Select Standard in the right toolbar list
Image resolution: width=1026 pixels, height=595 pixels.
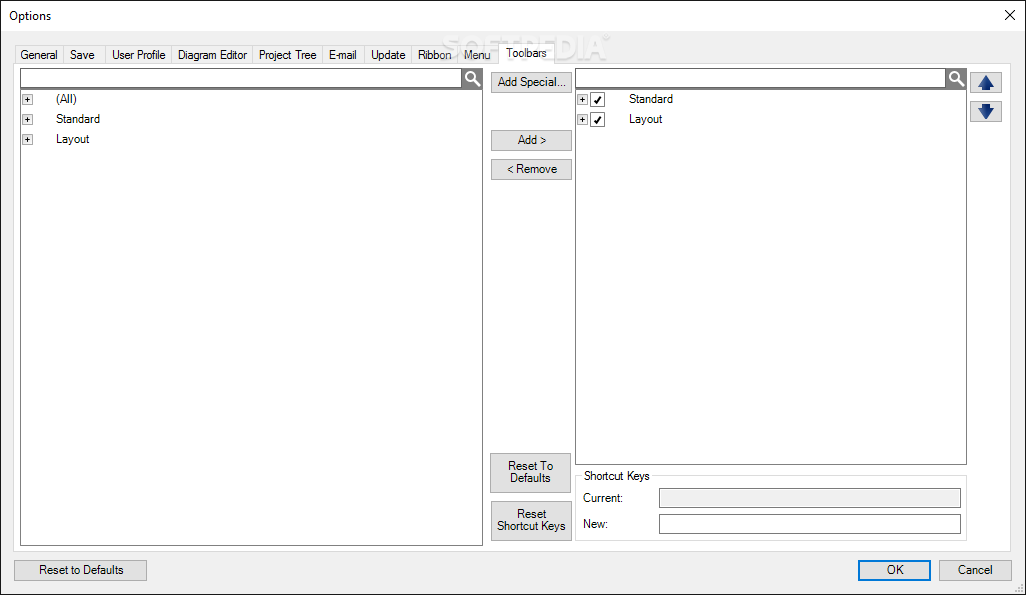[651, 99]
